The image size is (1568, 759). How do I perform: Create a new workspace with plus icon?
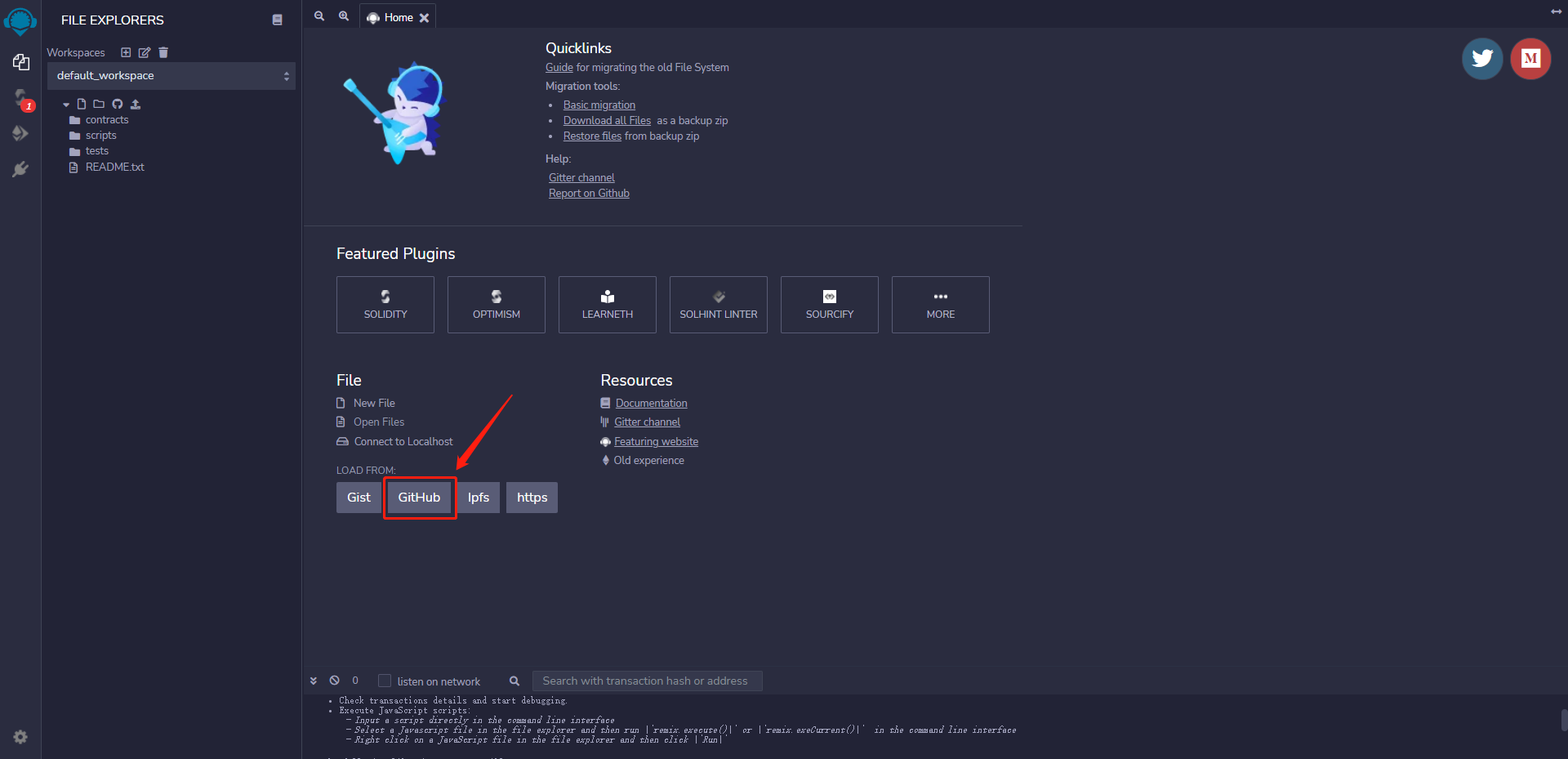coord(126,52)
